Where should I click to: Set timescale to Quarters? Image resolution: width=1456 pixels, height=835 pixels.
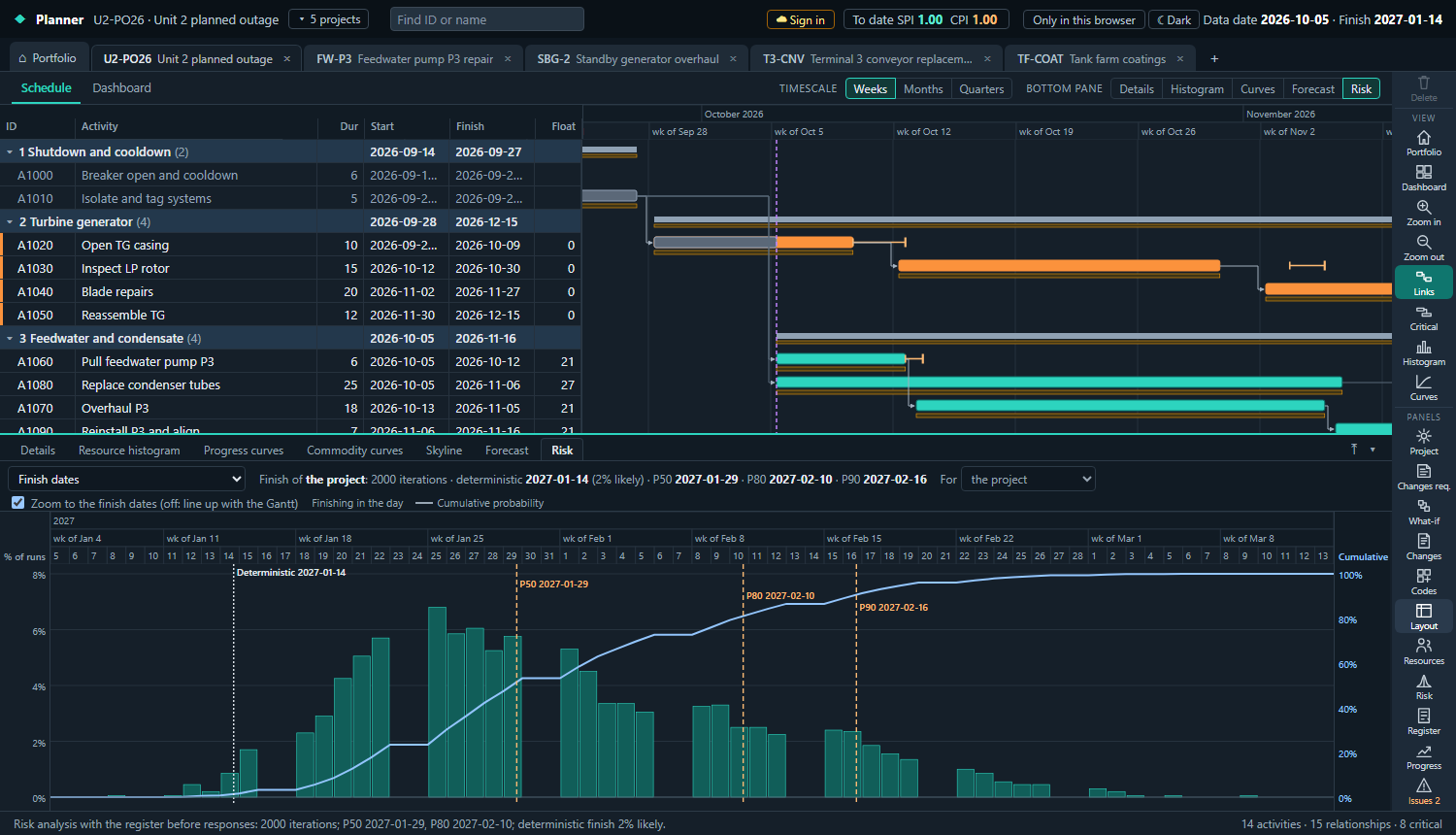[x=981, y=88]
